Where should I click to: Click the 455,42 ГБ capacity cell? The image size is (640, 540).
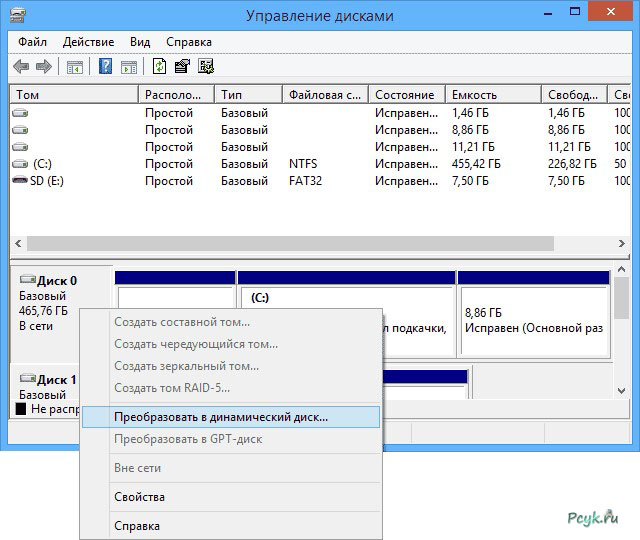tap(476, 164)
